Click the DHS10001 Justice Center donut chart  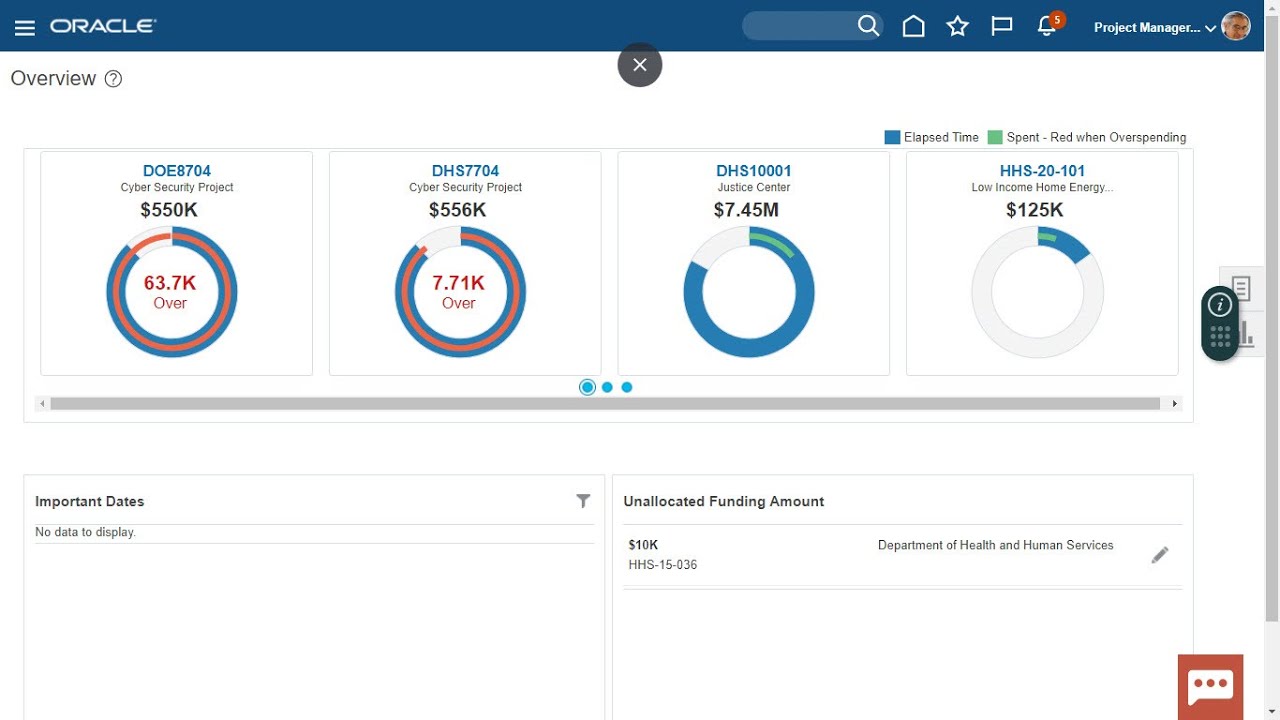749,292
